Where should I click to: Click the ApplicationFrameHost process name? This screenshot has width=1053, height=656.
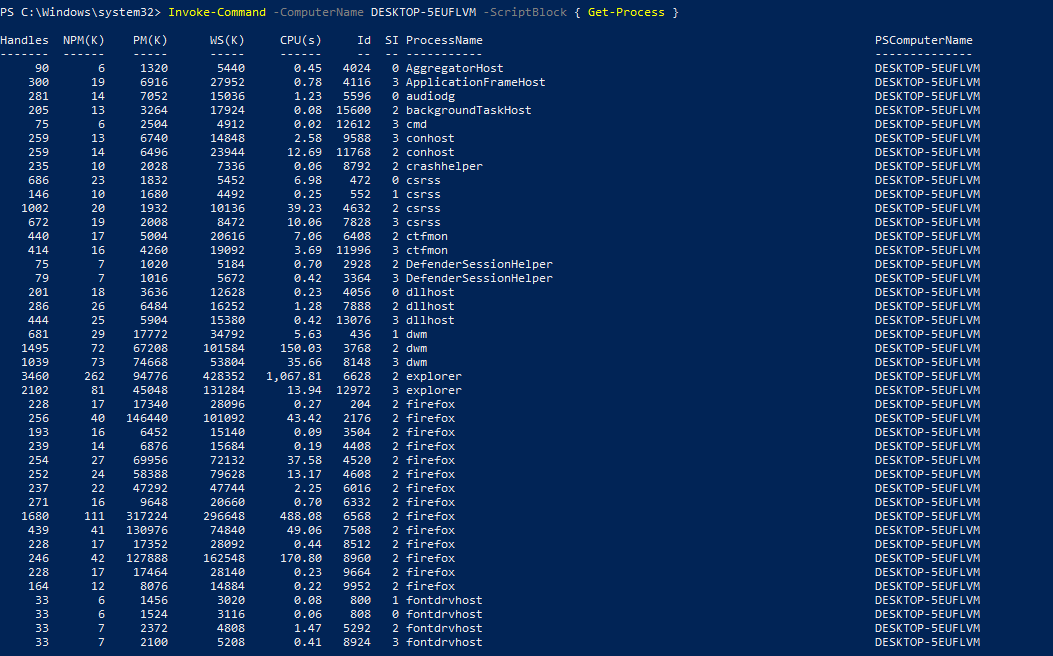coord(475,82)
